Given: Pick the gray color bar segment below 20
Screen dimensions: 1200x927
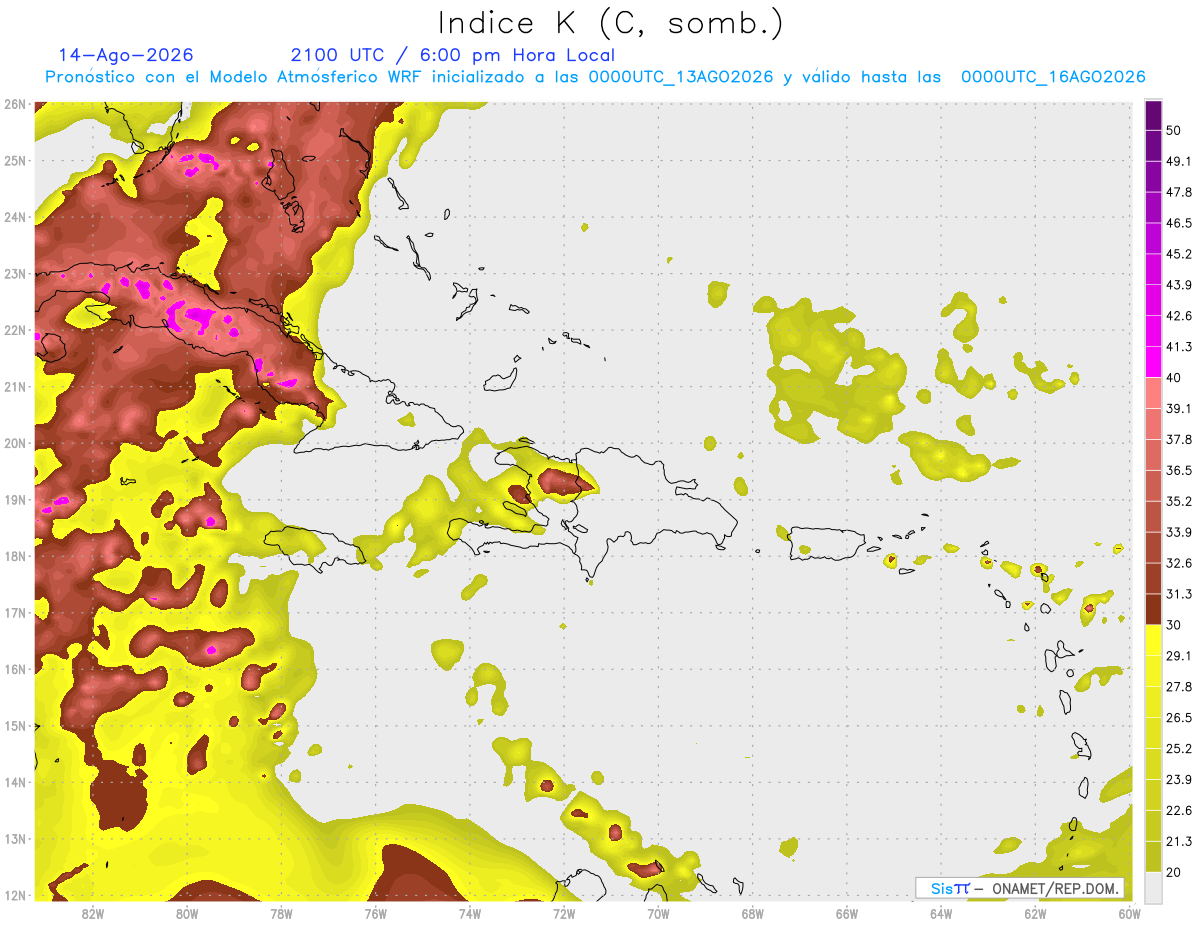Looking at the screenshot, I should (x=1154, y=887).
